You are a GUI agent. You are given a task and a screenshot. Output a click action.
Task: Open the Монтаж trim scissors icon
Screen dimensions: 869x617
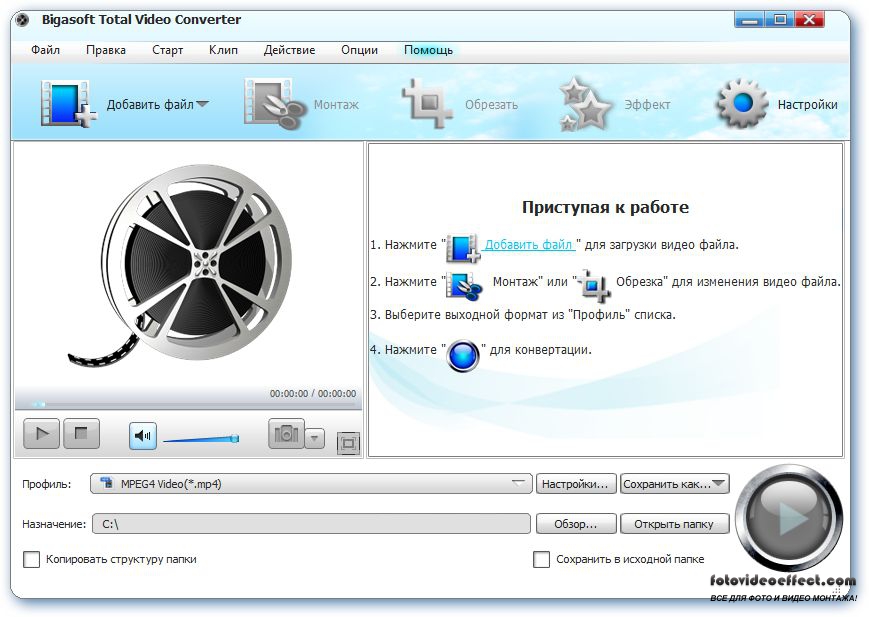274,104
